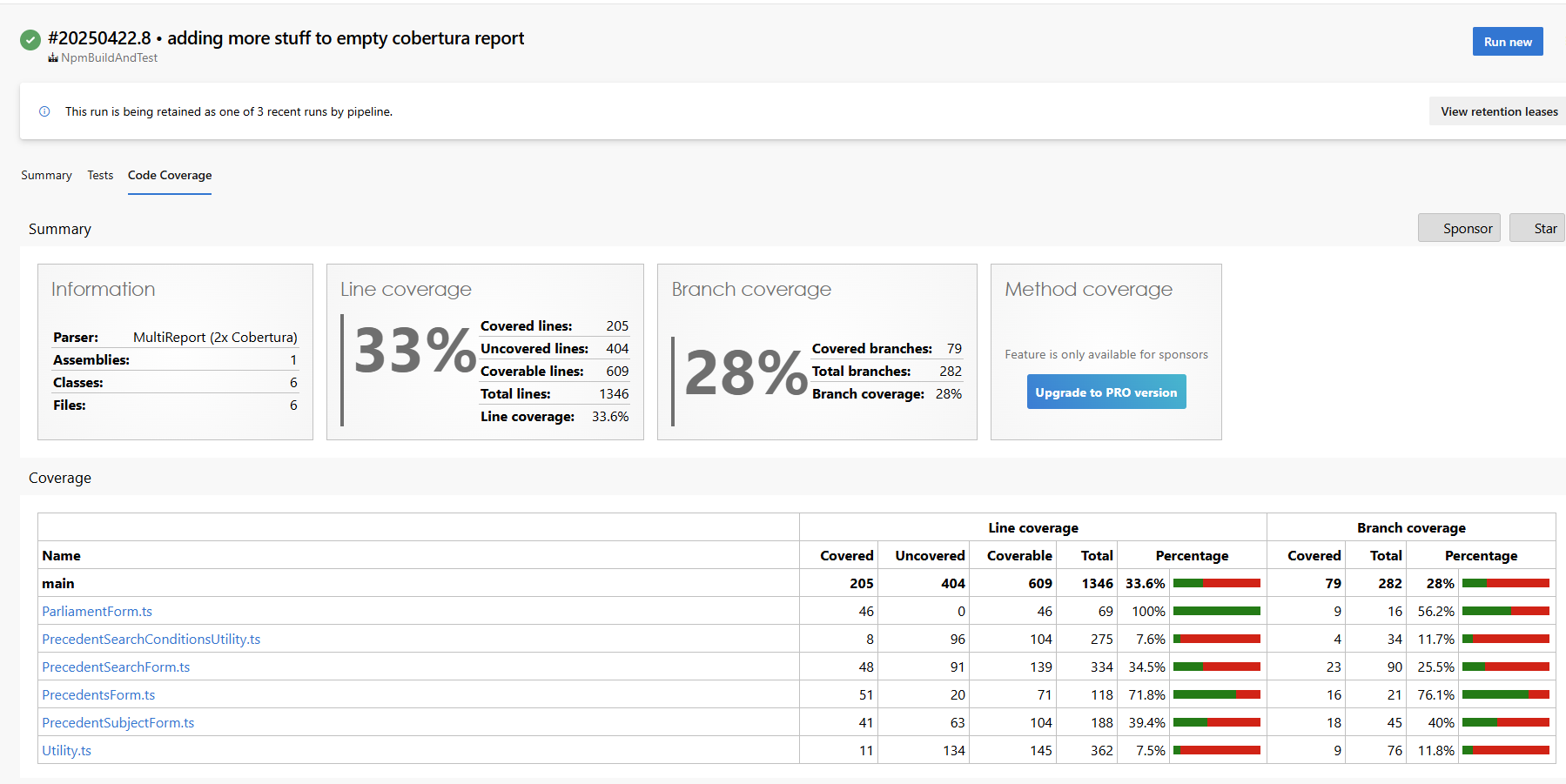The height and width of the screenshot is (784, 1566).
Task: Click the Covered column header
Action: point(845,555)
